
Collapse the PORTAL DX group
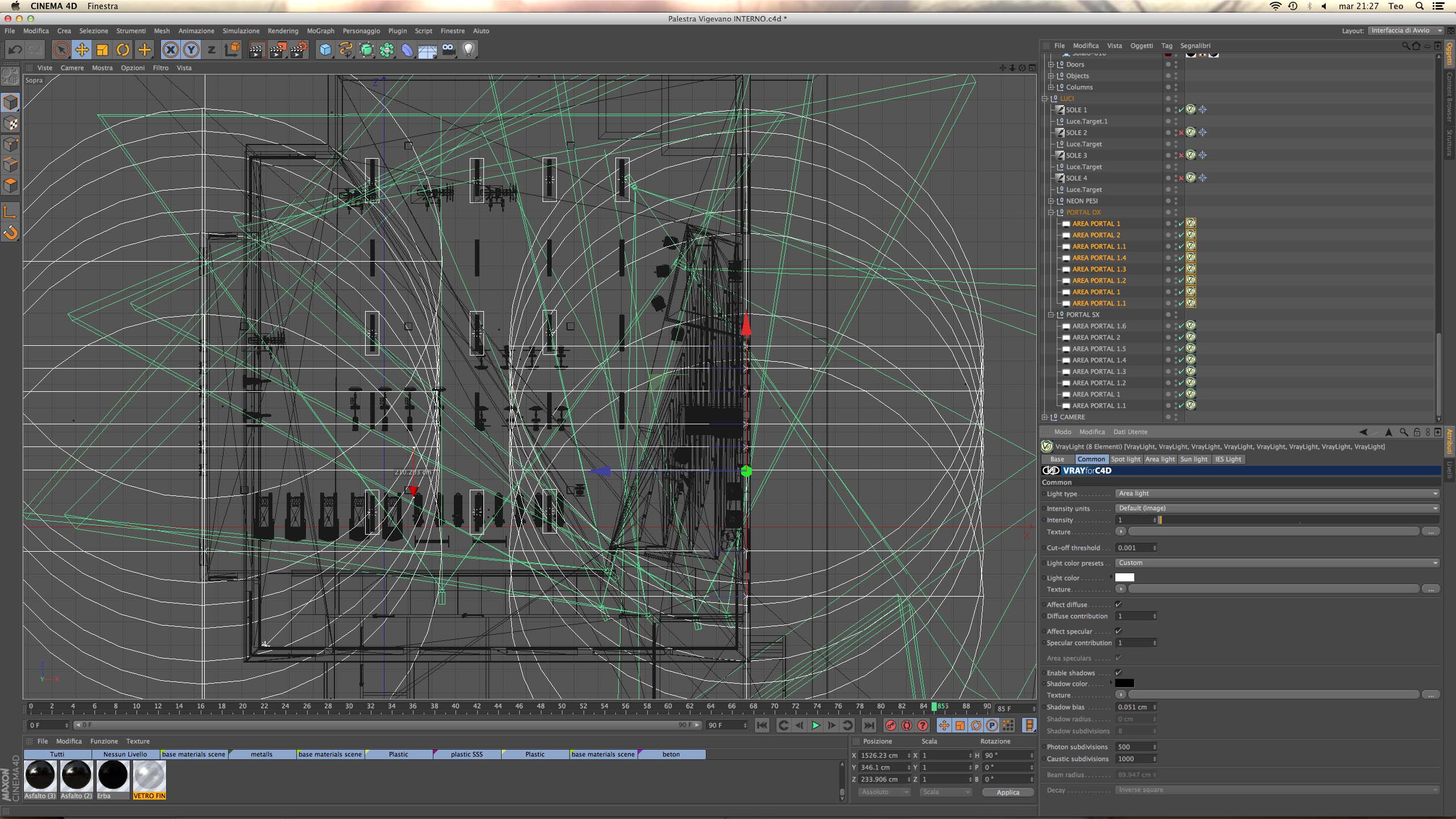1051,212
